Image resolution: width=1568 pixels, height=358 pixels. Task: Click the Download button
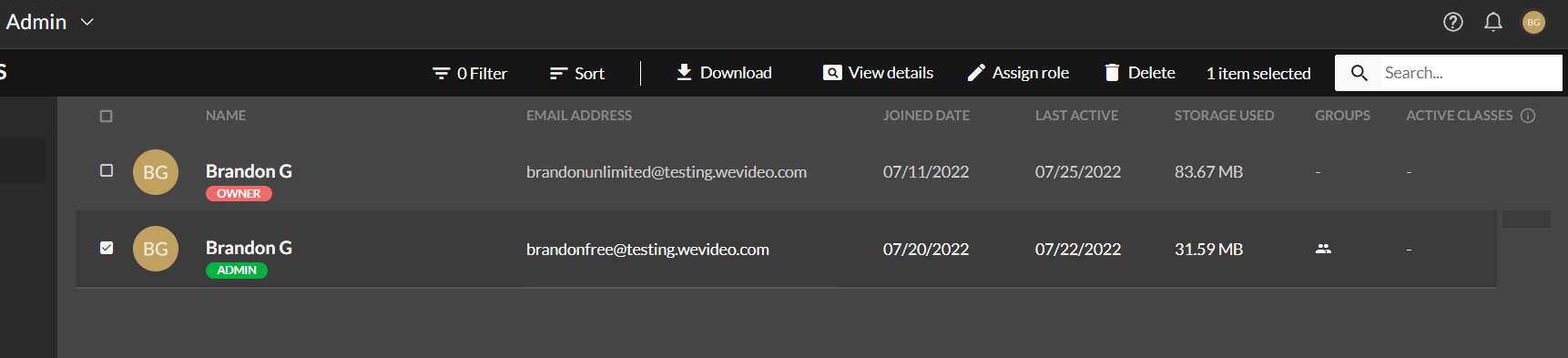[x=724, y=73]
